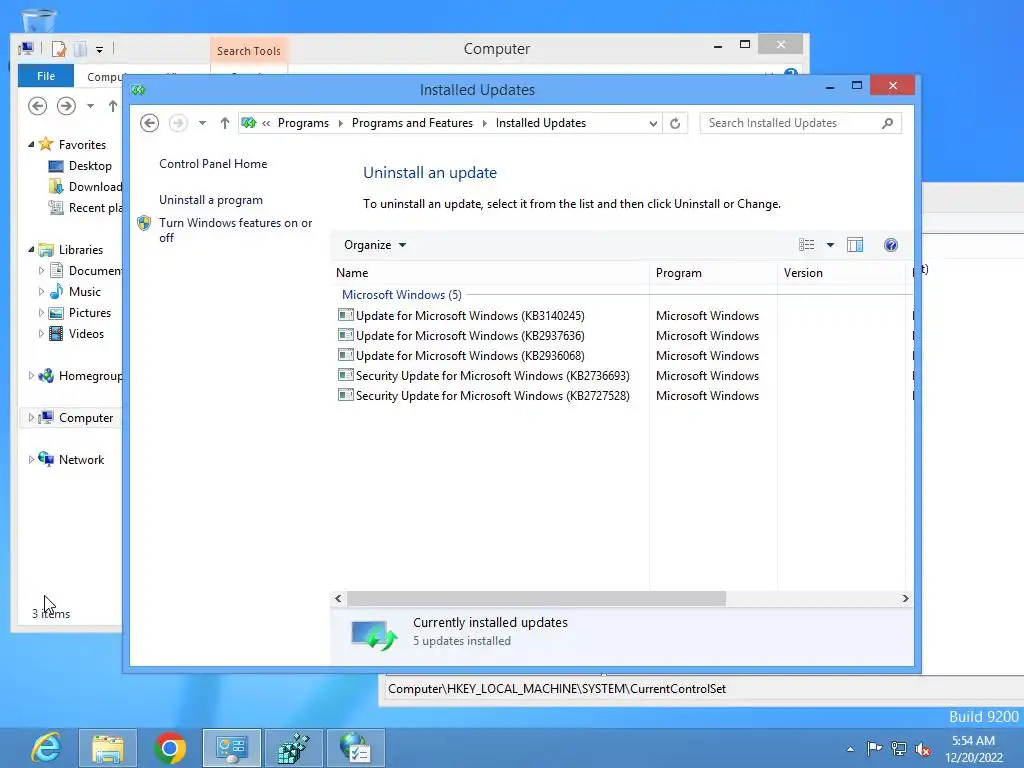1024x768 pixels.
Task: Go back in Installed Updates window
Action: 150,123
